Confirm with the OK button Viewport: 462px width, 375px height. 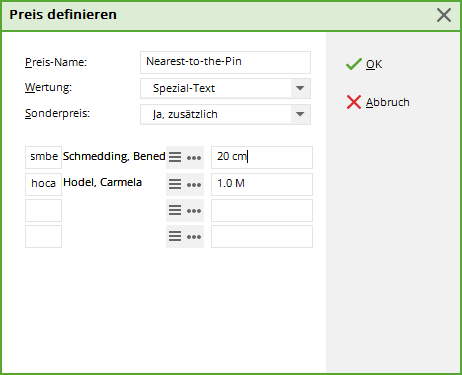click(x=364, y=64)
